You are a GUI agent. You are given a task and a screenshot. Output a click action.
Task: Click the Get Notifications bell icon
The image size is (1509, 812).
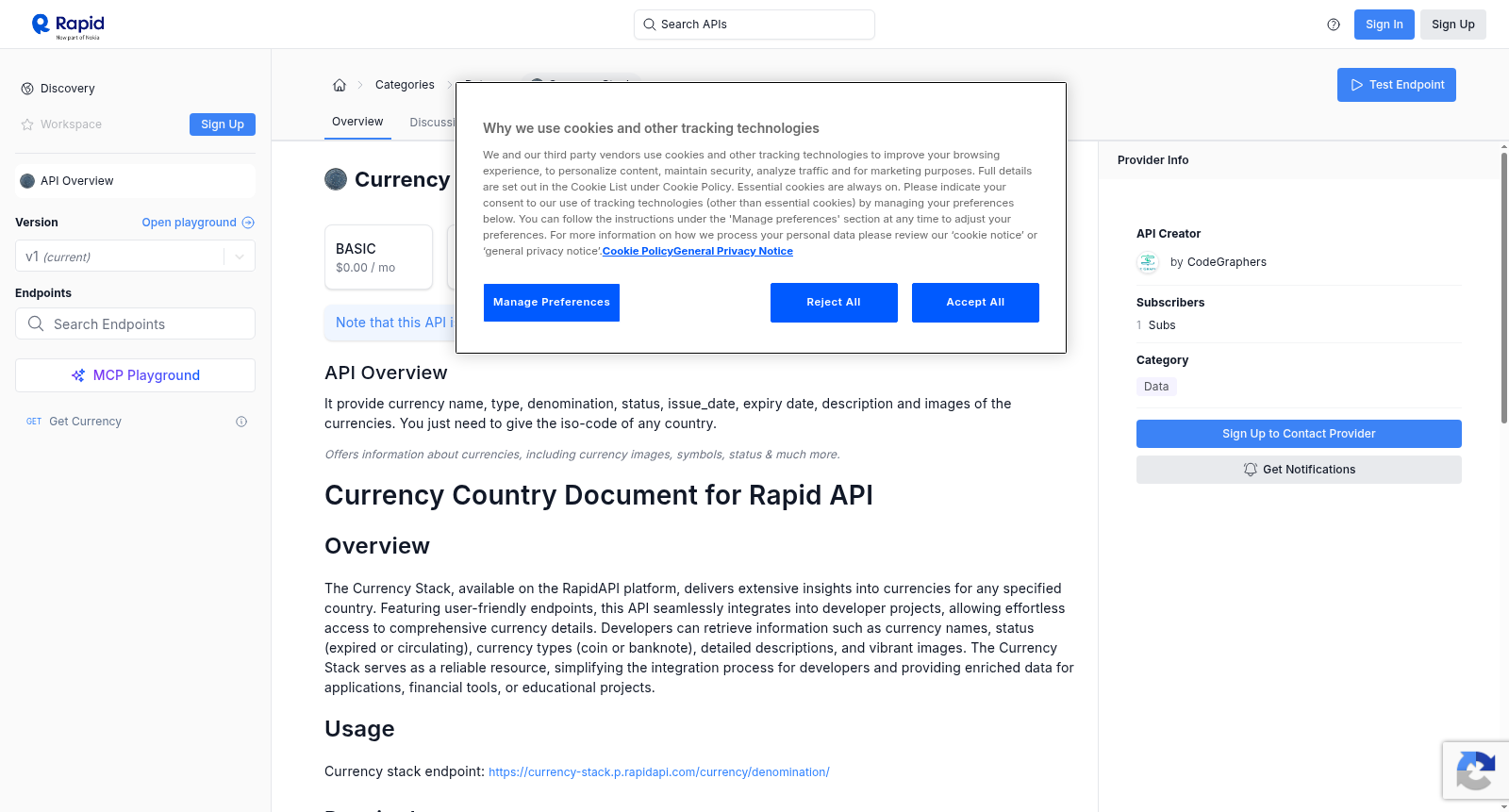tap(1251, 470)
